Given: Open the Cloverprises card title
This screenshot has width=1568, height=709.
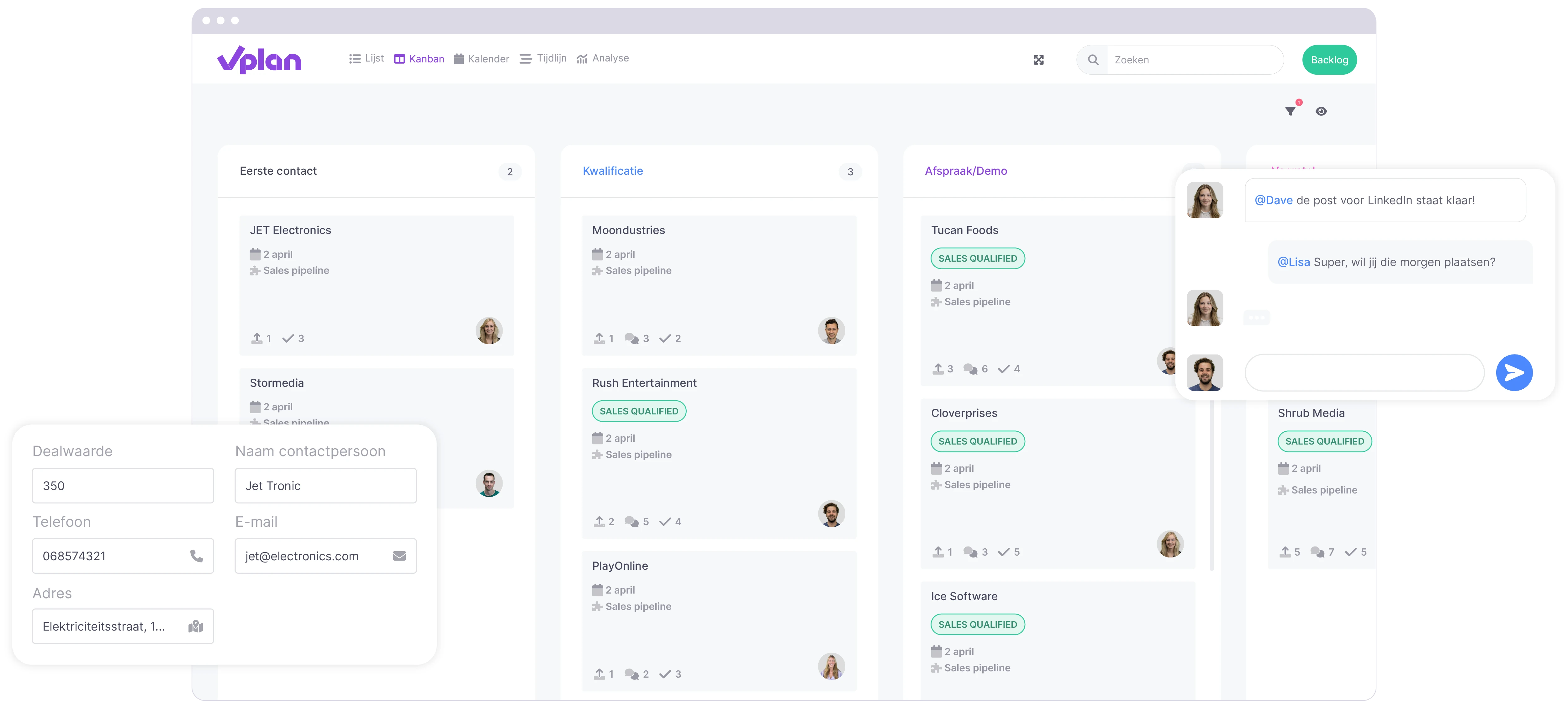Looking at the screenshot, I should pyautogui.click(x=964, y=413).
